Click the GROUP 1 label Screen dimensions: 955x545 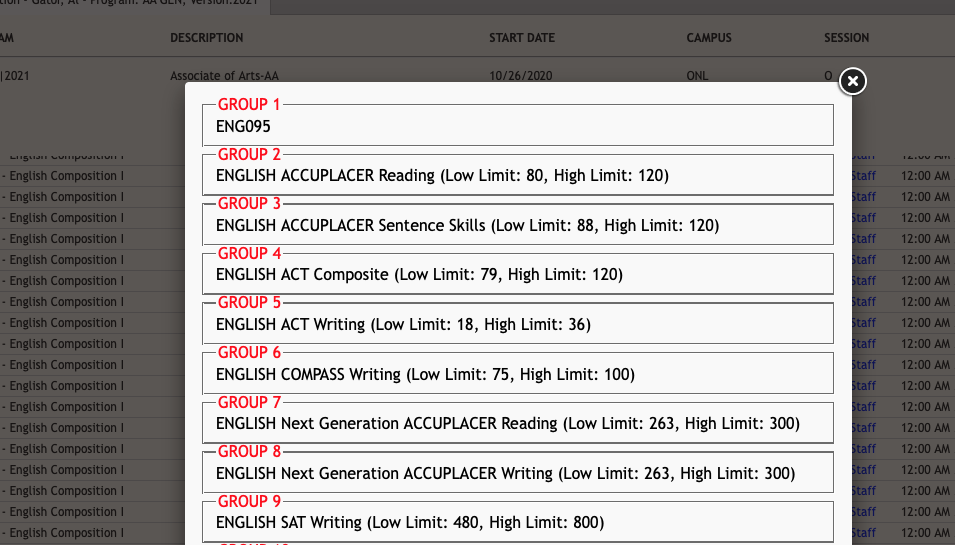pos(249,105)
